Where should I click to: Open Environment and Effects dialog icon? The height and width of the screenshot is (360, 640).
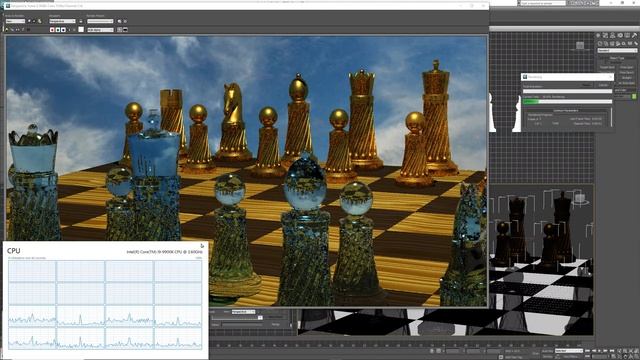tap(125, 21)
